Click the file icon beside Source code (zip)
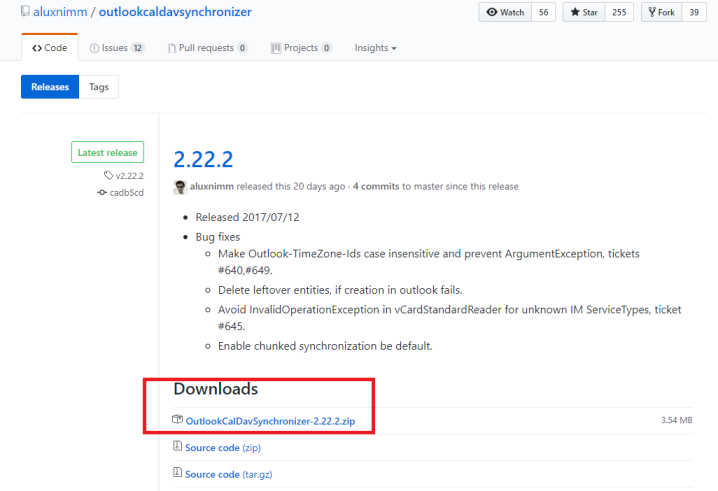 (x=177, y=446)
